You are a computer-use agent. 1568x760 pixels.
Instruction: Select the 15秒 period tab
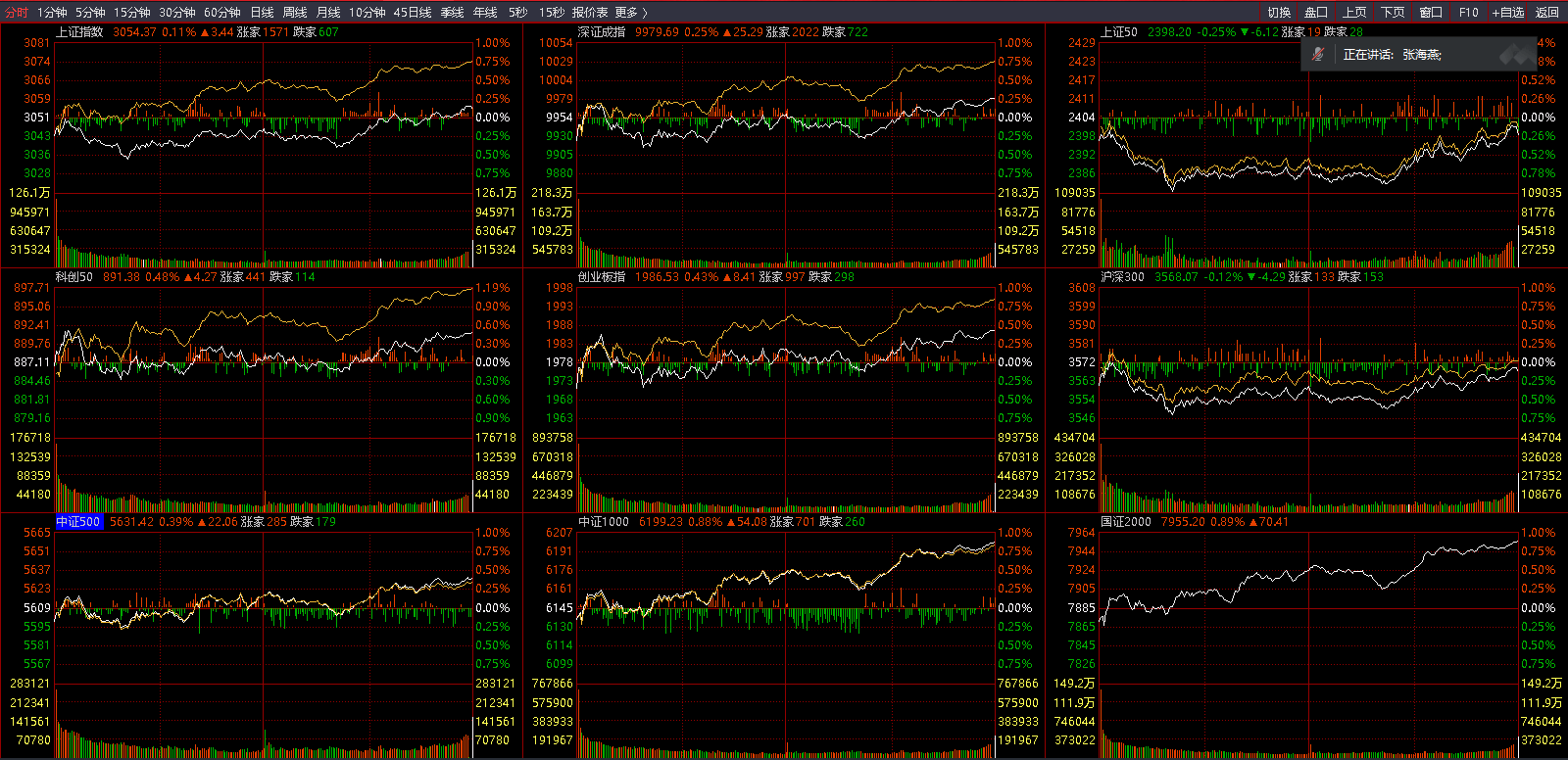point(551,12)
